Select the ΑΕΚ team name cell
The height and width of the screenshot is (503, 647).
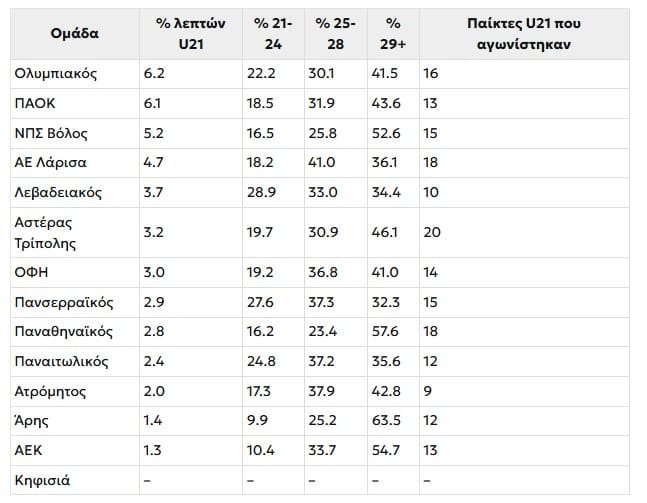point(30,450)
